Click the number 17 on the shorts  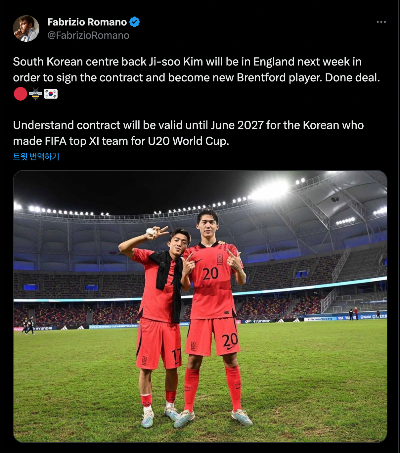[177, 356]
